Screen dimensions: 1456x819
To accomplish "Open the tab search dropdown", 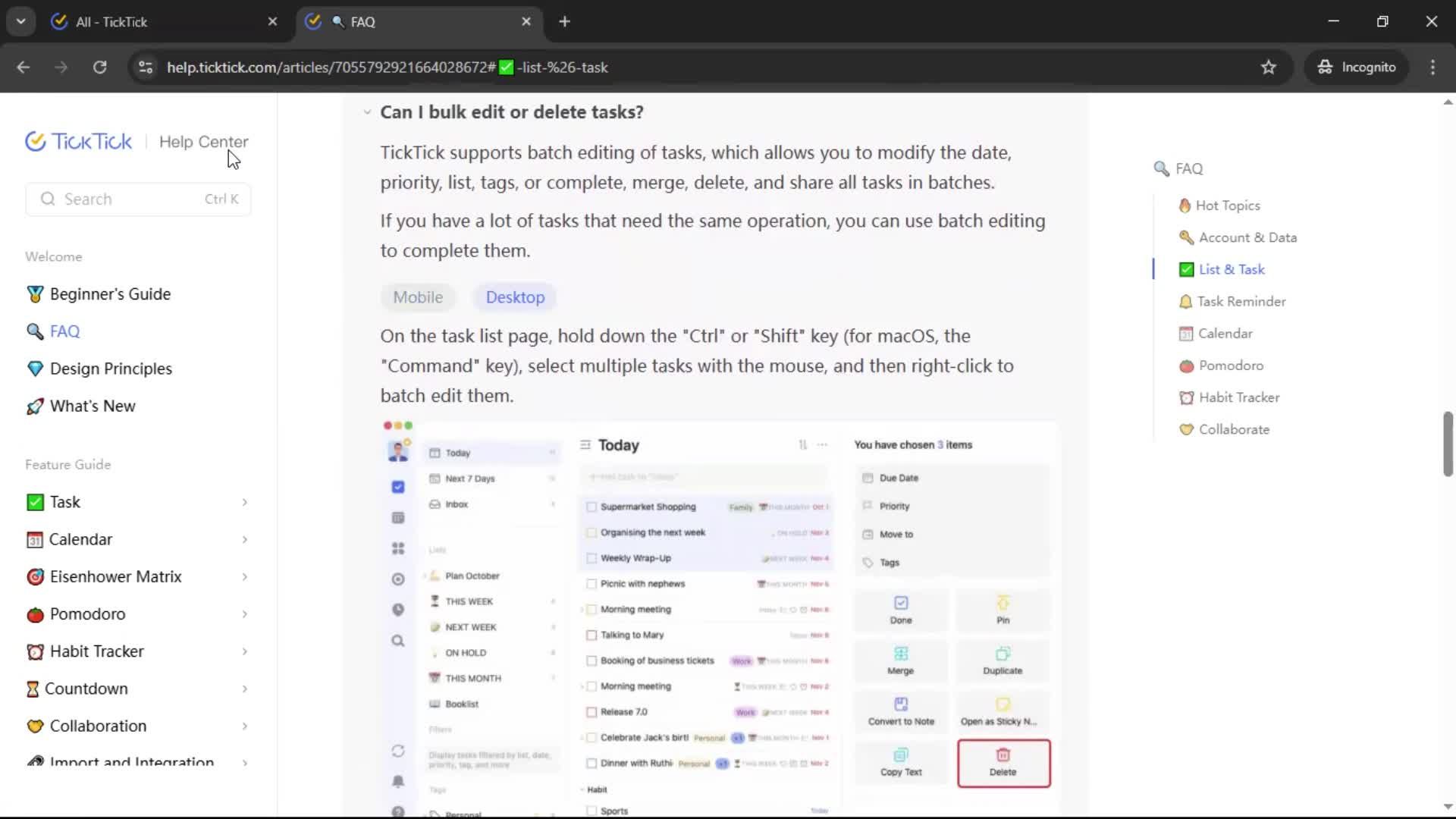I will click(21, 21).
